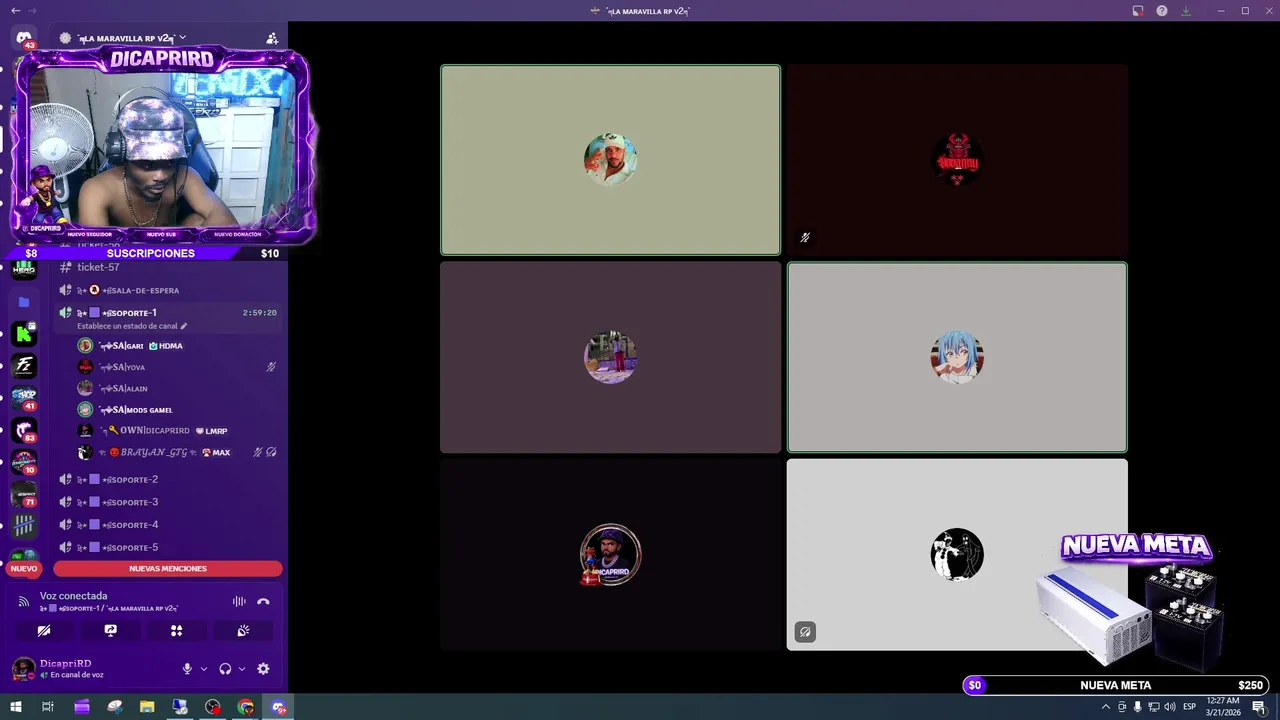
Task: Expand the LA MARAVILLA RP V2 server menu
Action: 130,38
